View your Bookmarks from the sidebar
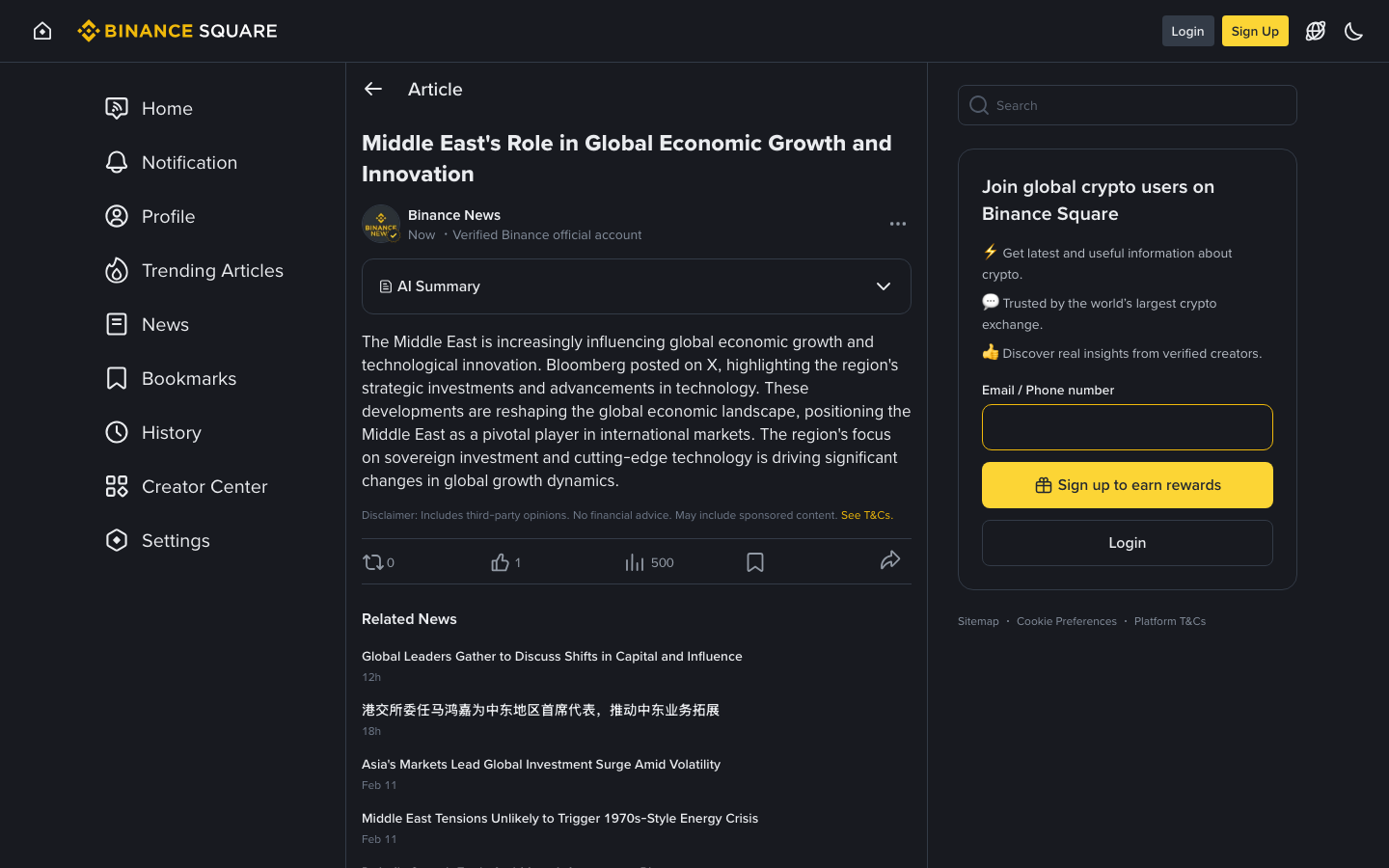Image resolution: width=1389 pixels, height=868 pixels. [x=188, y=378]
